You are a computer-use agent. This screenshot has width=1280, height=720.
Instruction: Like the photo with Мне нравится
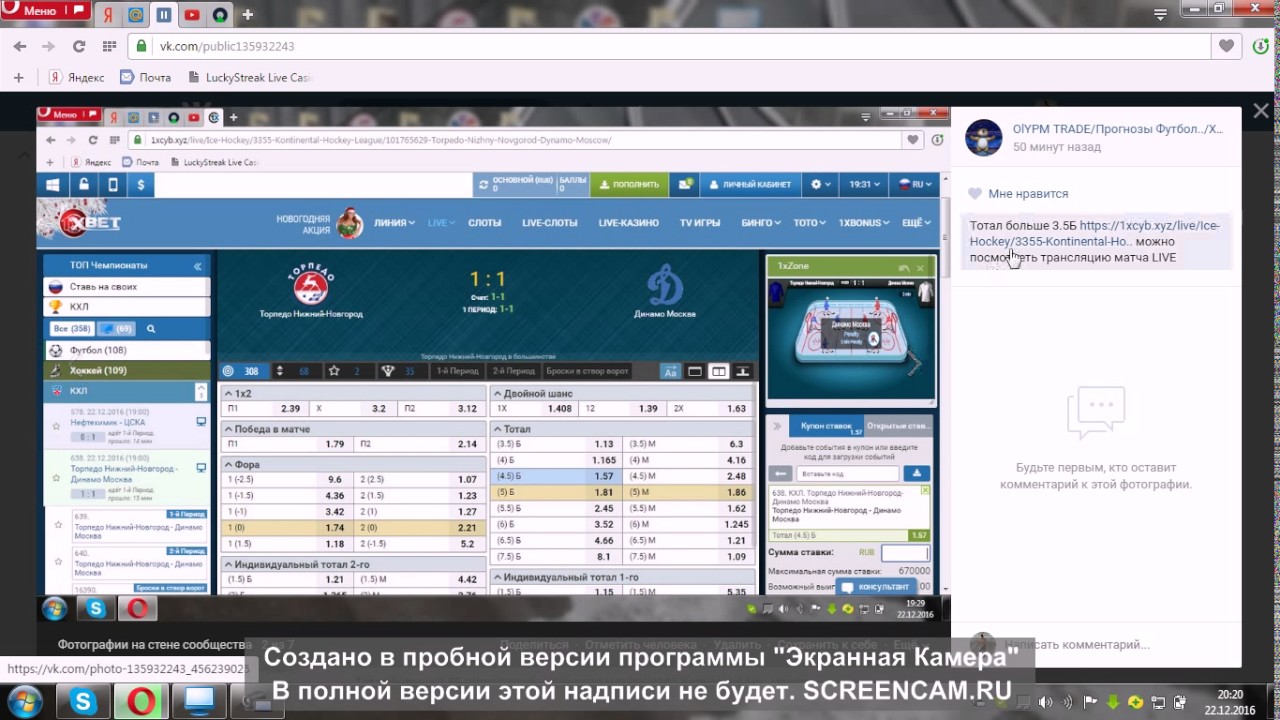point(1018,194)
